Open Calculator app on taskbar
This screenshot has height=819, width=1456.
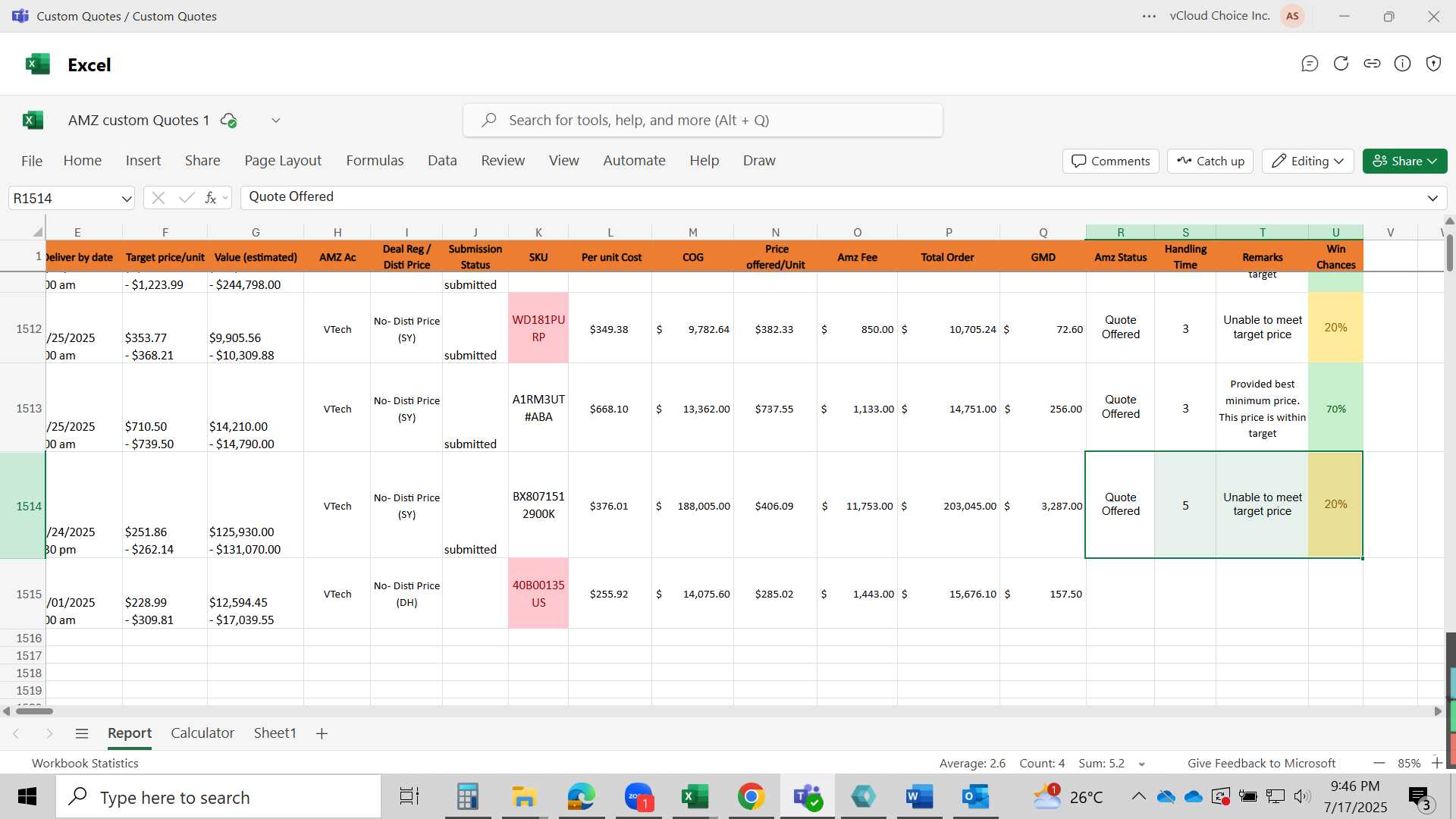tap(467, 796)
